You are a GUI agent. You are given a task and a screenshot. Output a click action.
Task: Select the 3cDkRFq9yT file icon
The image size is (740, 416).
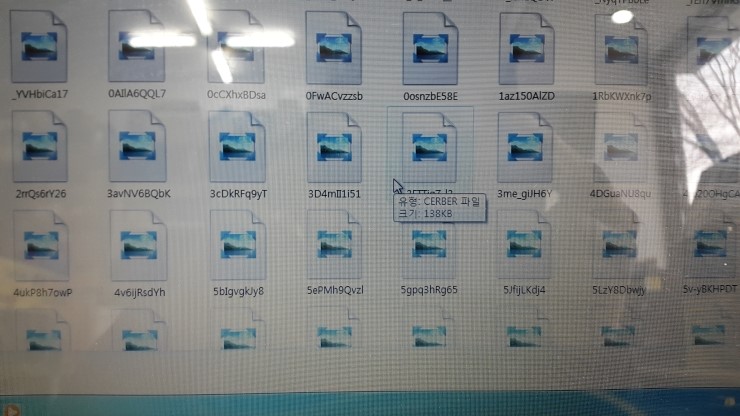237,147
